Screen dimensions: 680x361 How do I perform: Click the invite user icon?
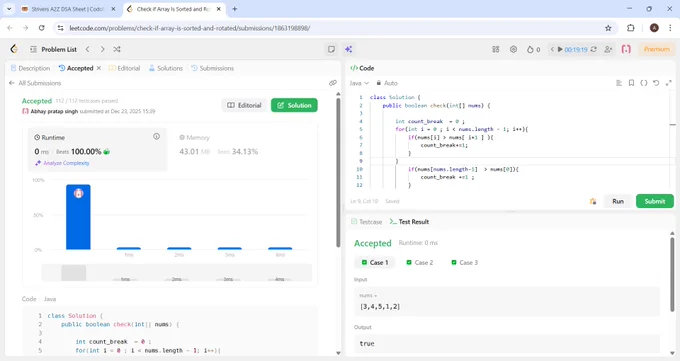(608, 49)
